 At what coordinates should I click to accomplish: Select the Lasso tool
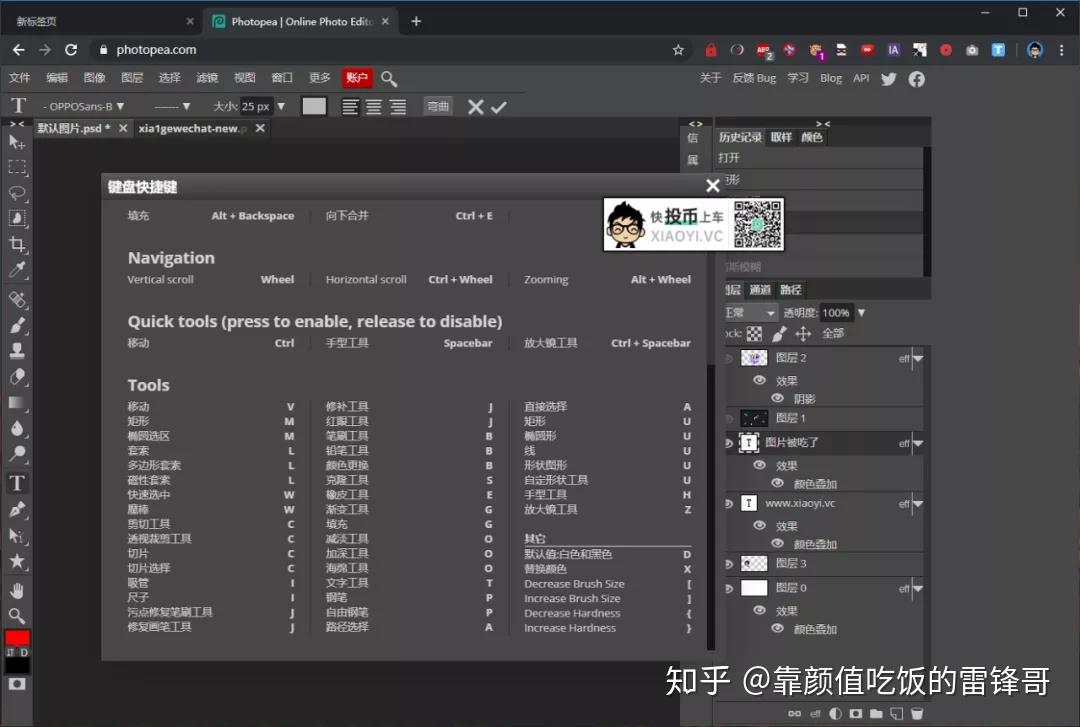point(17,193)
